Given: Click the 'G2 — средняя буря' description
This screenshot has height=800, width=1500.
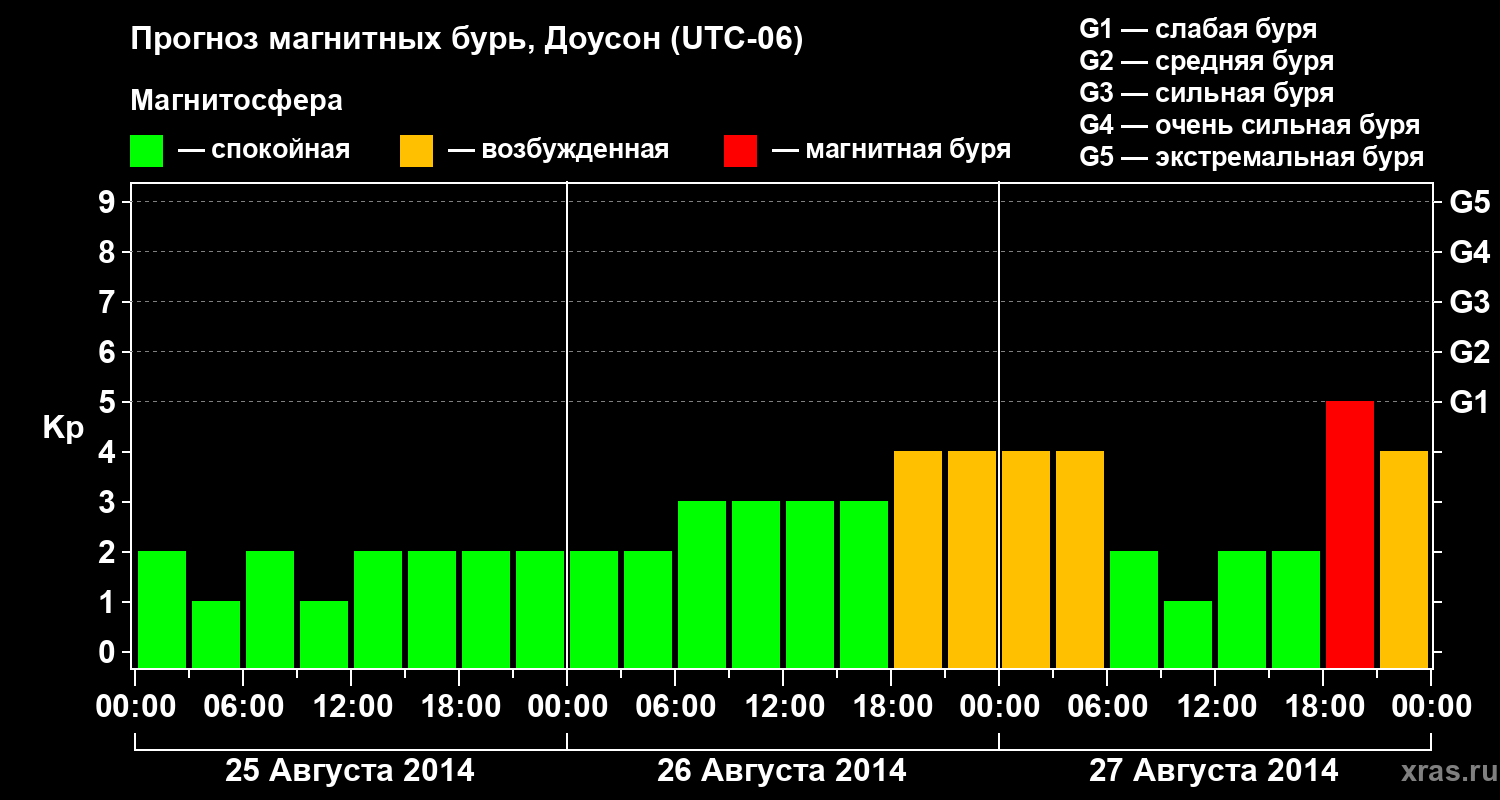Looking at the screenshot, I should 1207,61.
